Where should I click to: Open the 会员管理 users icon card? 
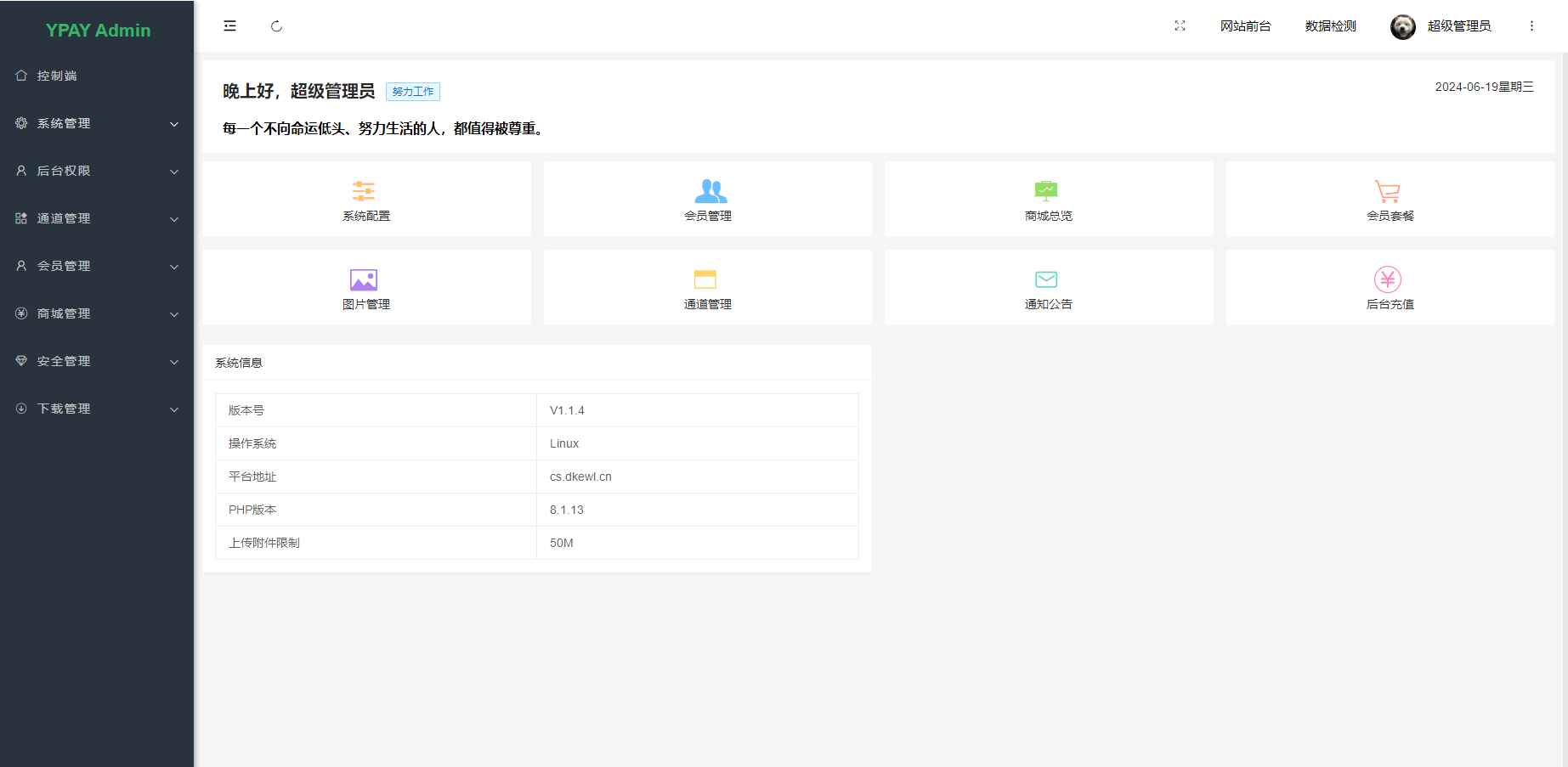point(710,191)
